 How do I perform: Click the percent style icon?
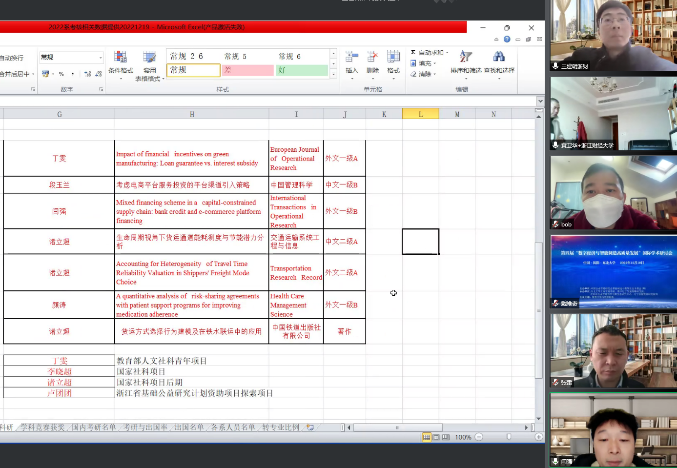(62, 74)
